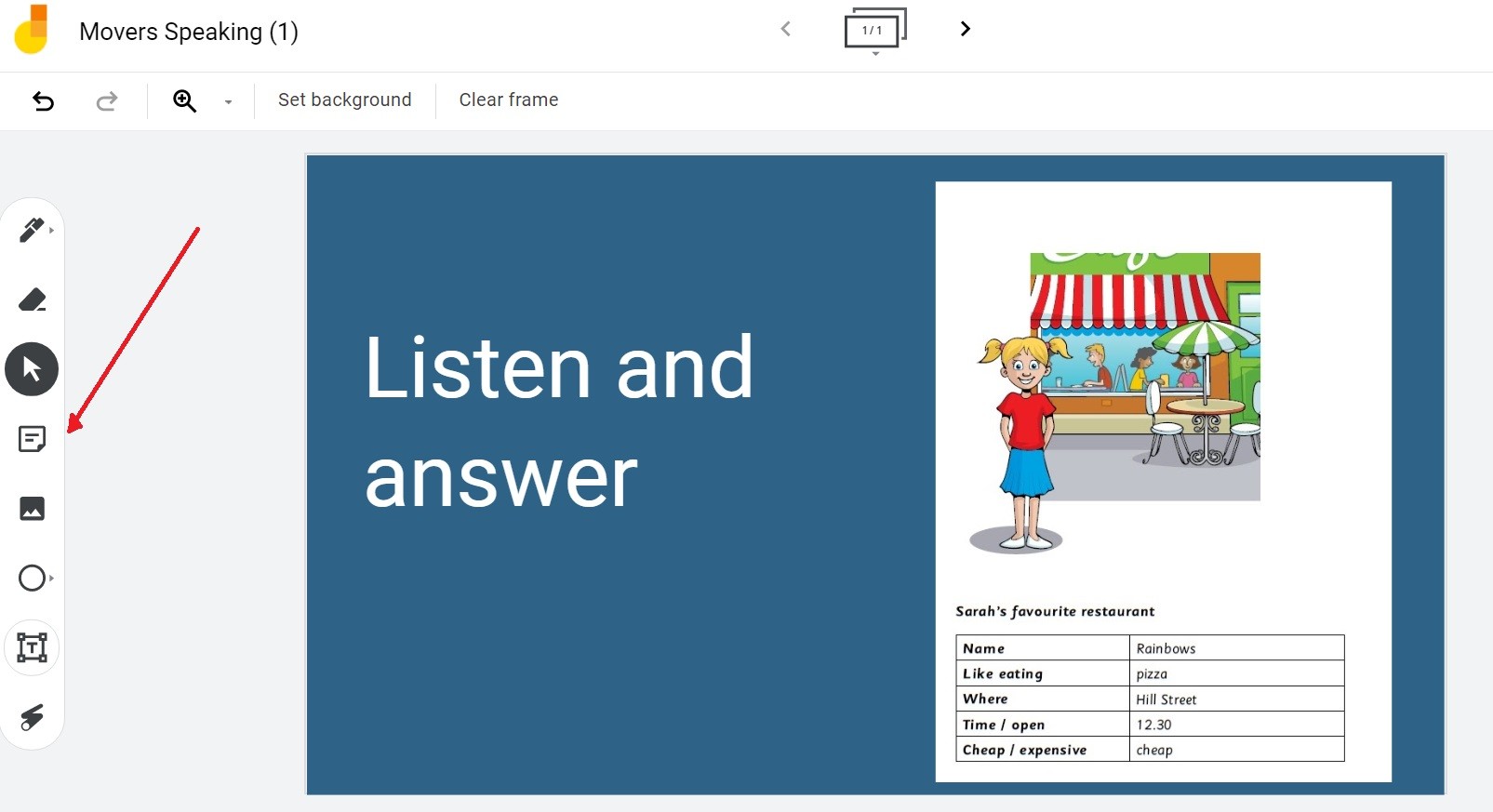
Task: Click the 'Rainbows' table cell
Action: click(x=1236, y=648)
